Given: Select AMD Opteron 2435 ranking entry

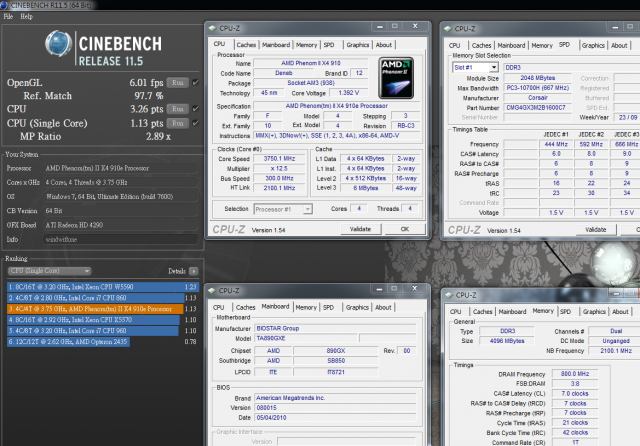Looking at the screenshot, I should (69, 342).
